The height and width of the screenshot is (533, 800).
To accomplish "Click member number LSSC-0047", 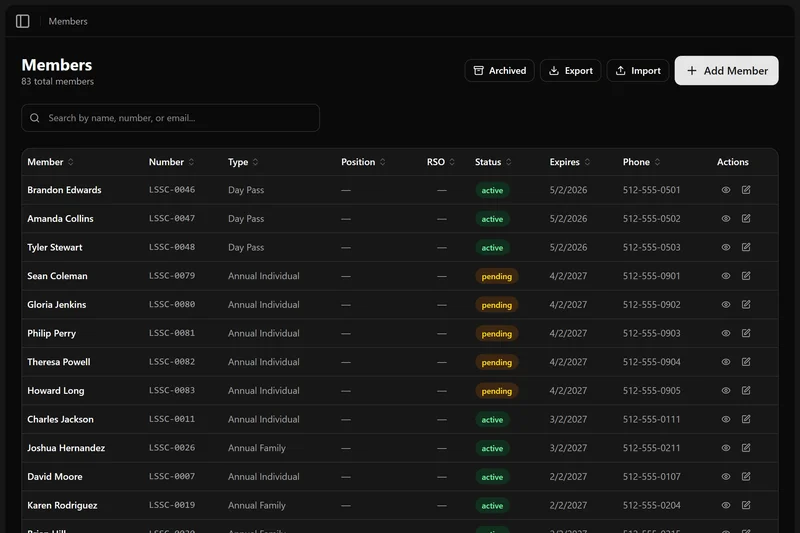I will click(x=172, y=218).
